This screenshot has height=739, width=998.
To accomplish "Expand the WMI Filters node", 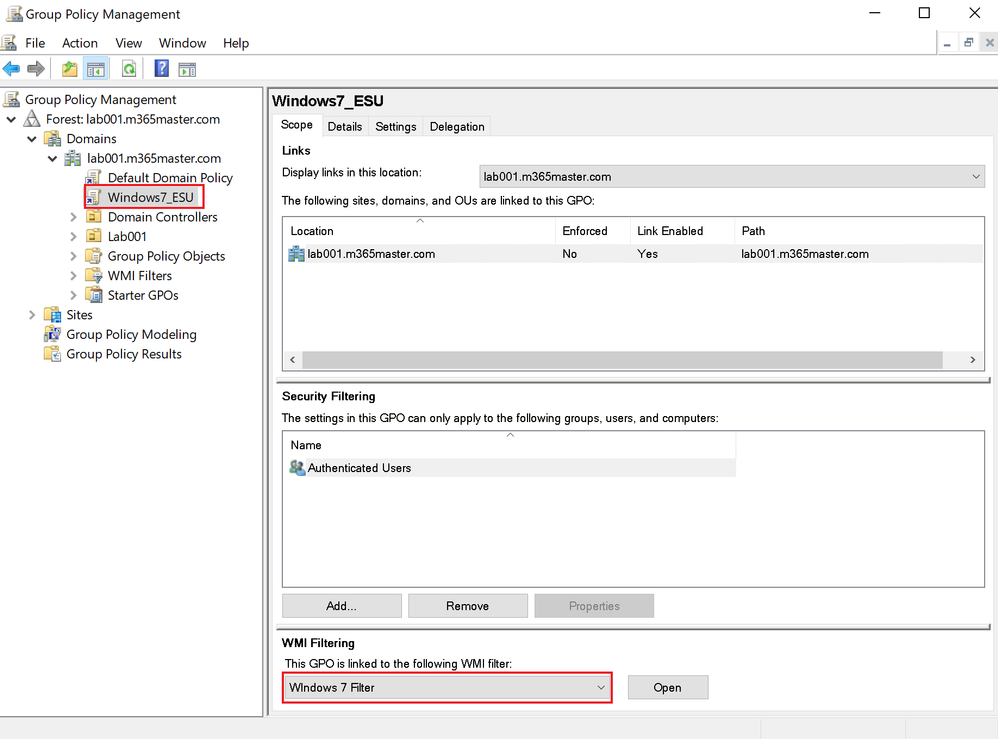I will tap(72, 275).
